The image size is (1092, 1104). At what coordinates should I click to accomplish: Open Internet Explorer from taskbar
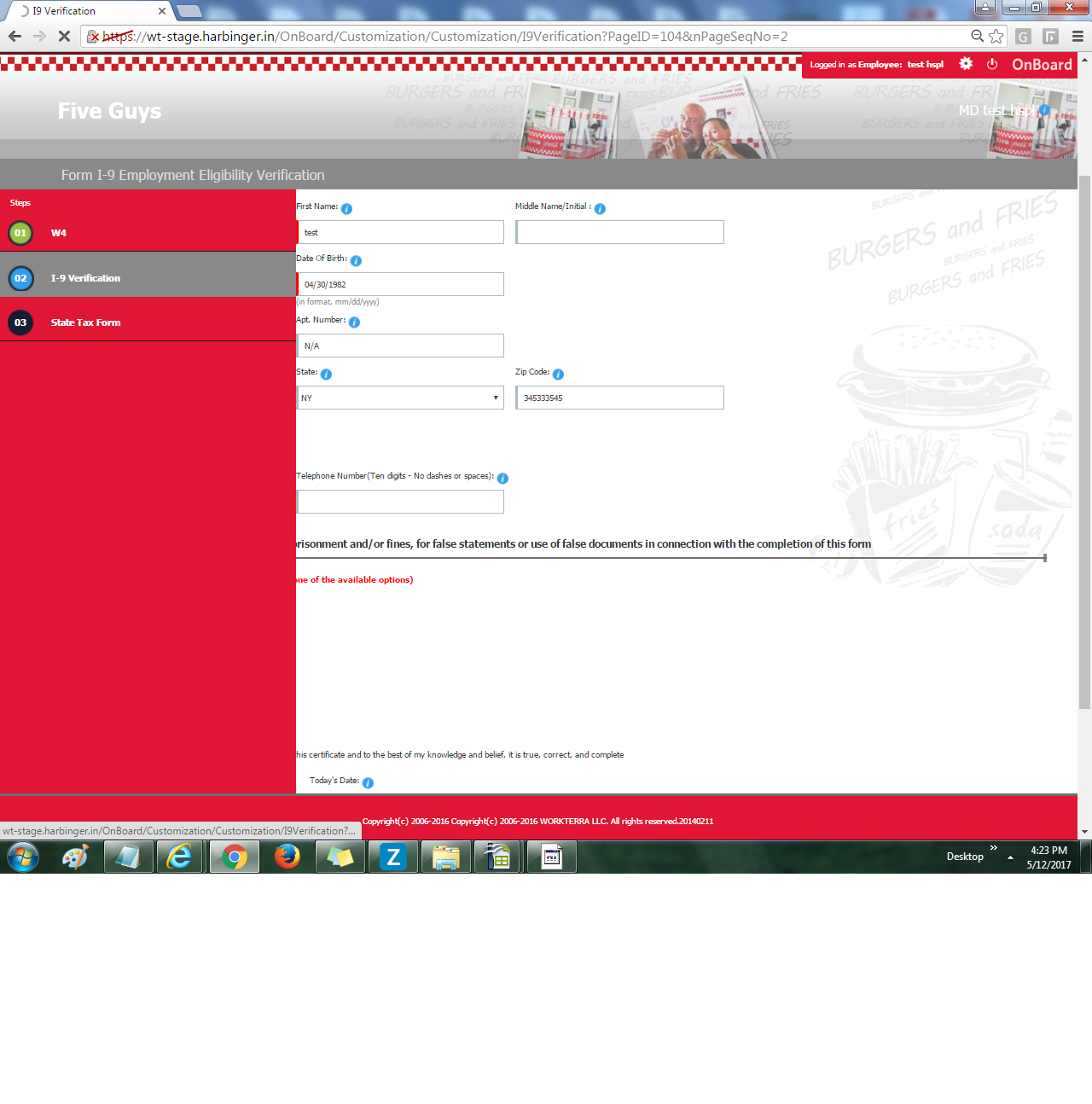pos(179,857)
